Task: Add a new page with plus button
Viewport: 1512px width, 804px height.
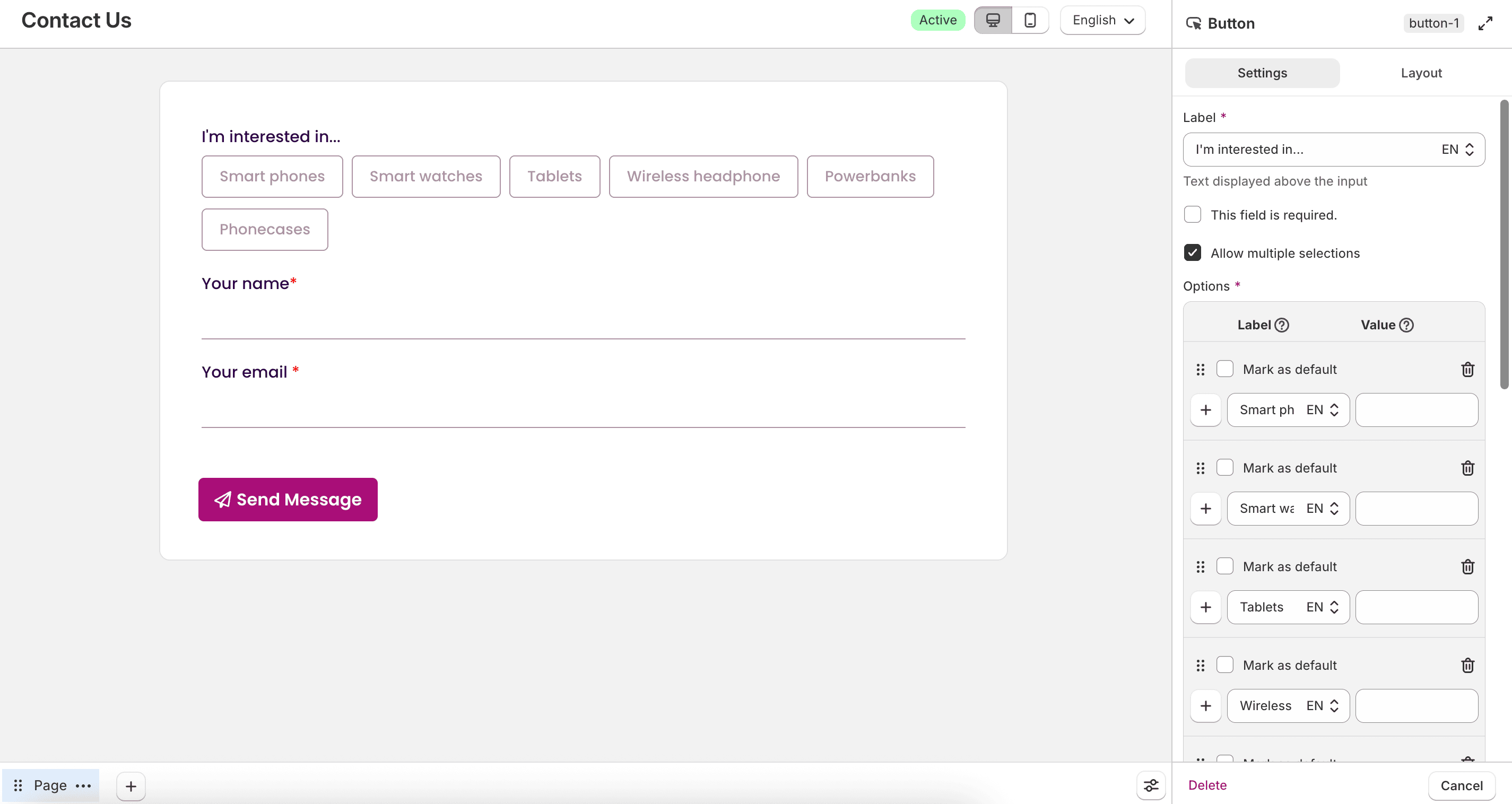Action: (x=131, y=786)
